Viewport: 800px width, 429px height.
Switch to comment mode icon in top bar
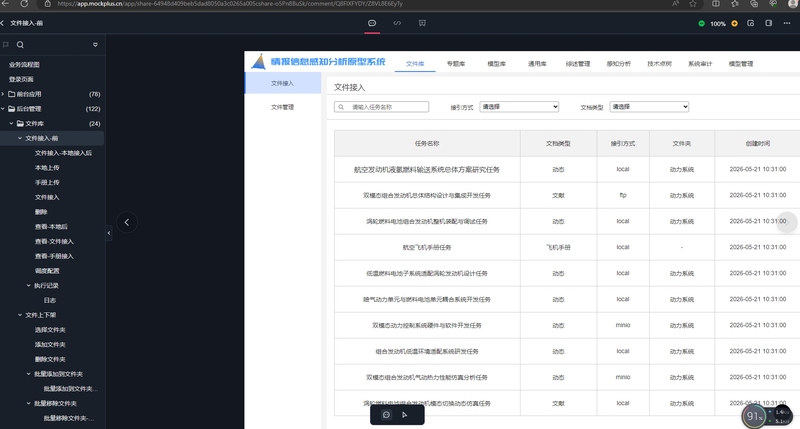372,23
